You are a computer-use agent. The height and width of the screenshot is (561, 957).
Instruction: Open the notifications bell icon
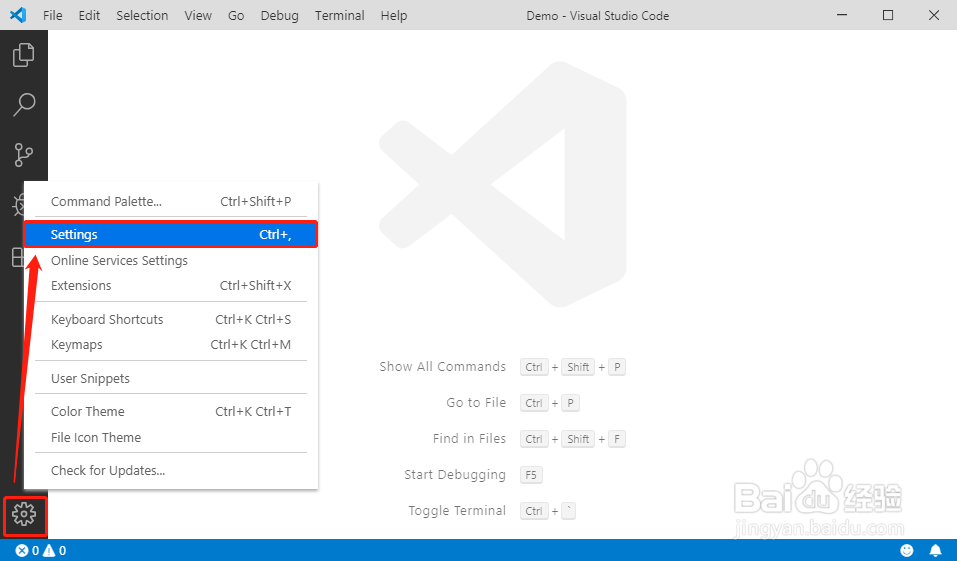pos(936,551)
